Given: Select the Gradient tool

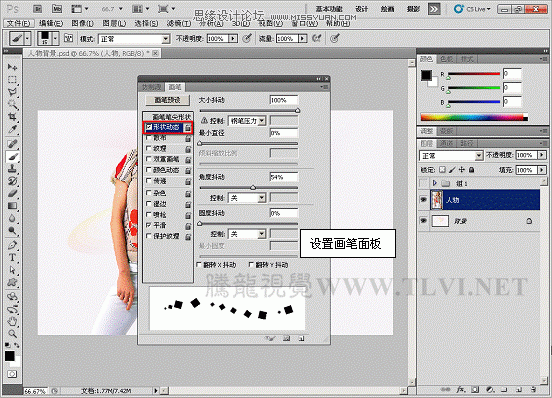Looking at the screenshot, I should click(12, 206).
